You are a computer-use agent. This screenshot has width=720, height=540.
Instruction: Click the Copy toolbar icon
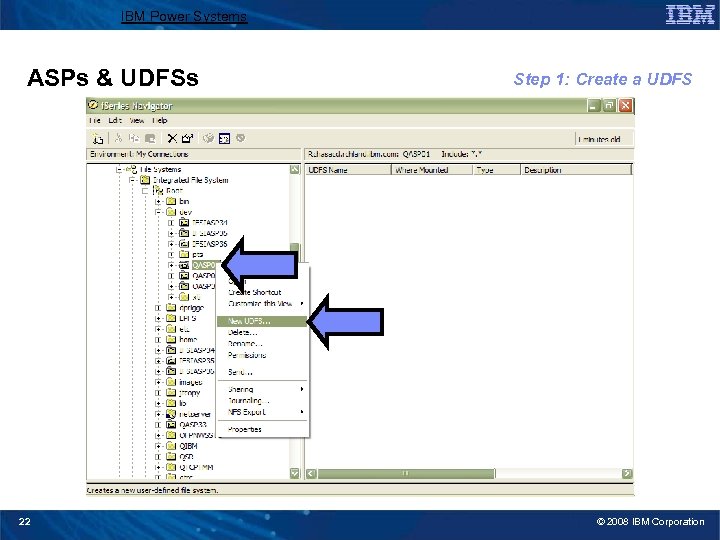point(134,138)
